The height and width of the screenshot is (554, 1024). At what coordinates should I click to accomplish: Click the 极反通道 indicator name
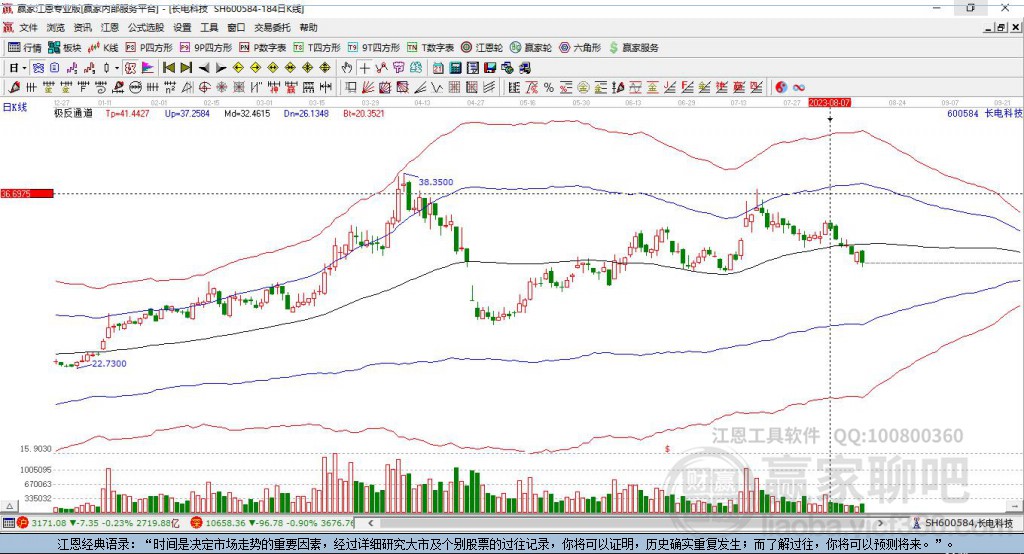tap(74, 113)
